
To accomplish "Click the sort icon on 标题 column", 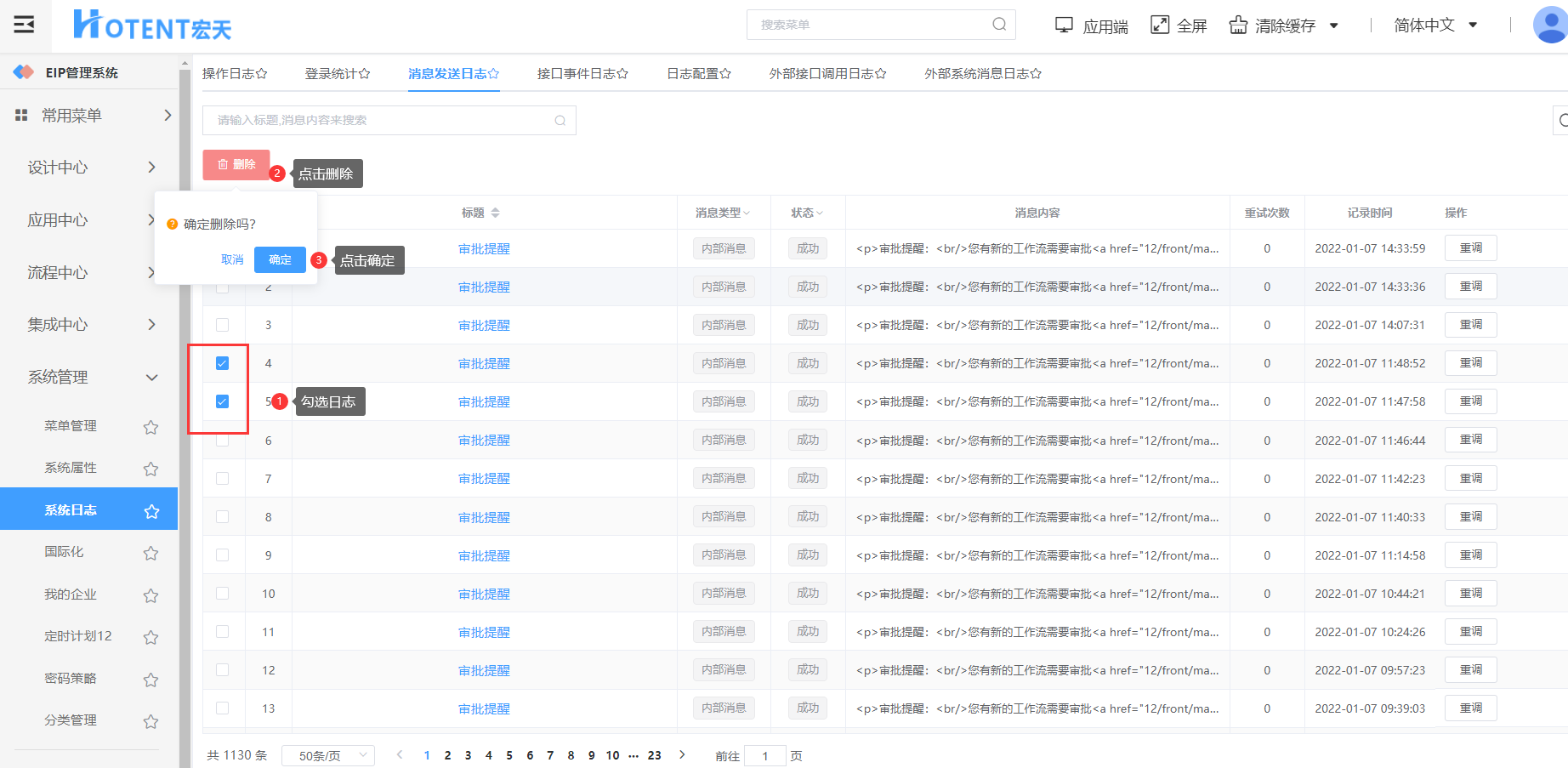I will click(495, 213).
